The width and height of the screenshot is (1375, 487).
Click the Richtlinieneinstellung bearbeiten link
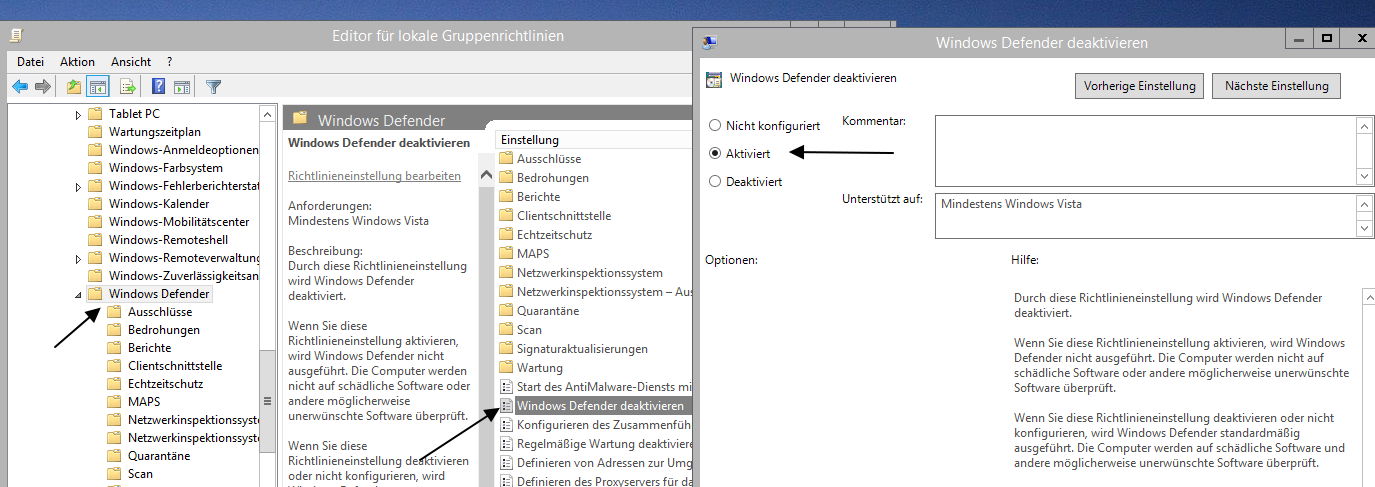coord(374,176)
